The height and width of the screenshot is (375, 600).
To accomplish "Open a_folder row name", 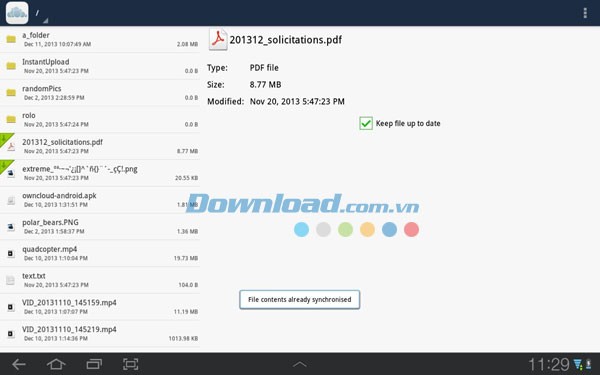I will [36, 35].
